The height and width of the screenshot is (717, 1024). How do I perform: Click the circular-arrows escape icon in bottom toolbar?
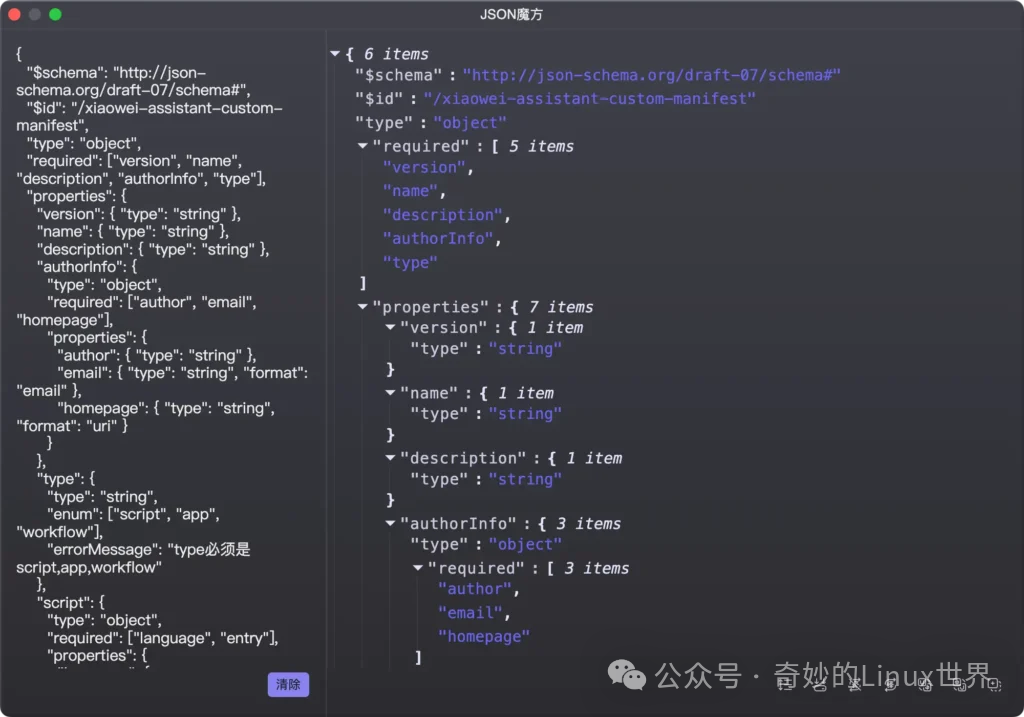890,684
